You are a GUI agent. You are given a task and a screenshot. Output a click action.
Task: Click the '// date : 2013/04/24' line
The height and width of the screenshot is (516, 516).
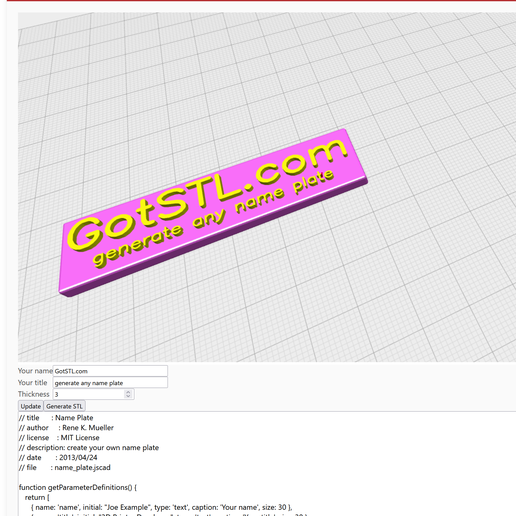pos(58,458)
